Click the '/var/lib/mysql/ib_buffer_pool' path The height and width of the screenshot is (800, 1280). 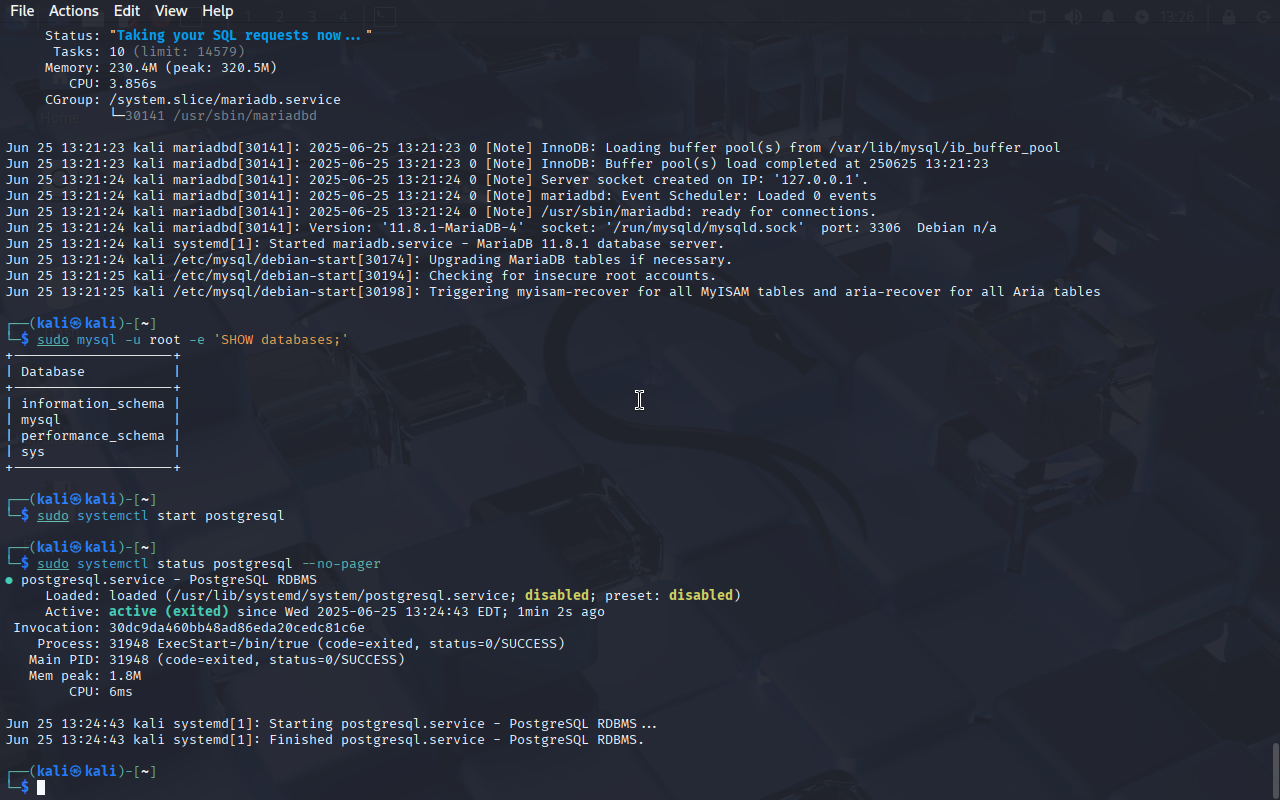[x=945, y=148]
